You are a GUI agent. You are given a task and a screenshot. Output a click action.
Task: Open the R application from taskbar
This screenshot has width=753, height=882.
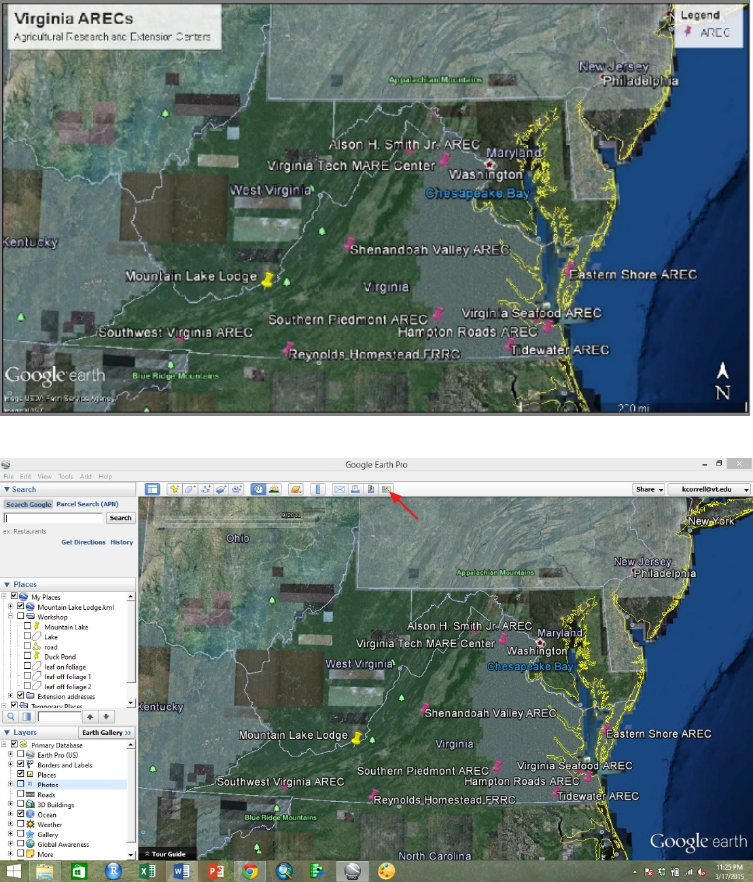113,871
